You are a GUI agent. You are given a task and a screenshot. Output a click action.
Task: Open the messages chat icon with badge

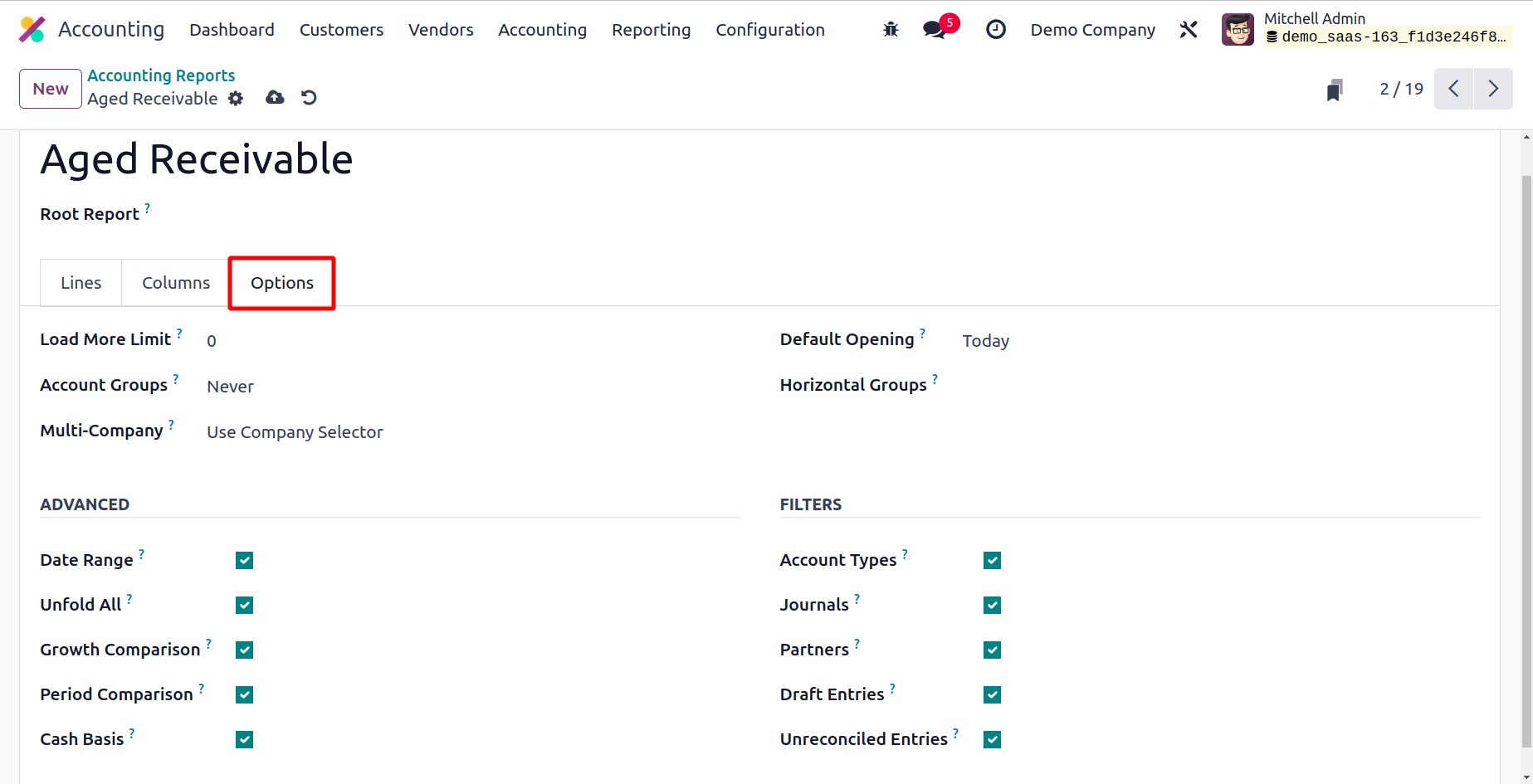(x=935, y=30)
